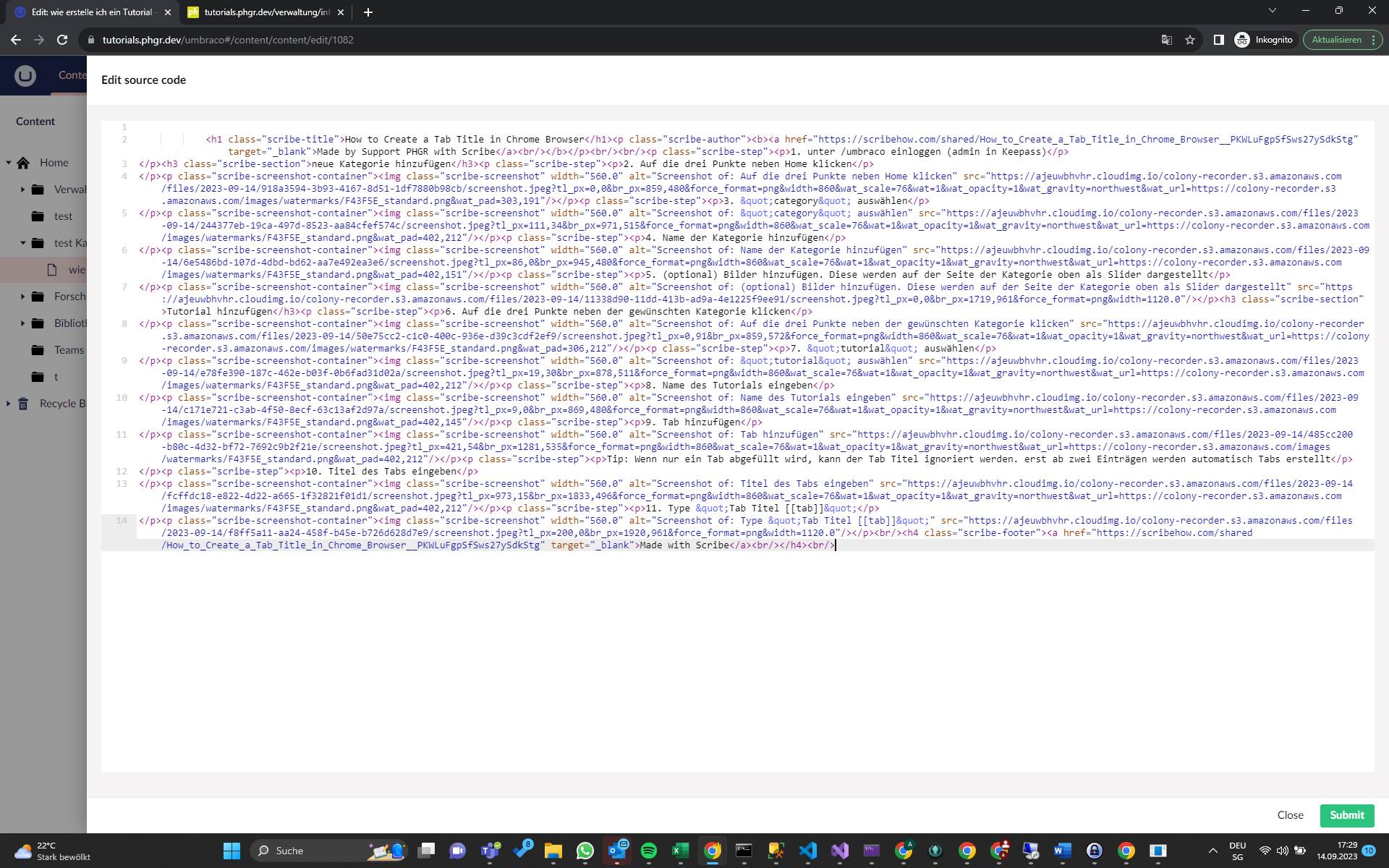
Task: Open Outlook from taskbar
Action: point(617,851)
